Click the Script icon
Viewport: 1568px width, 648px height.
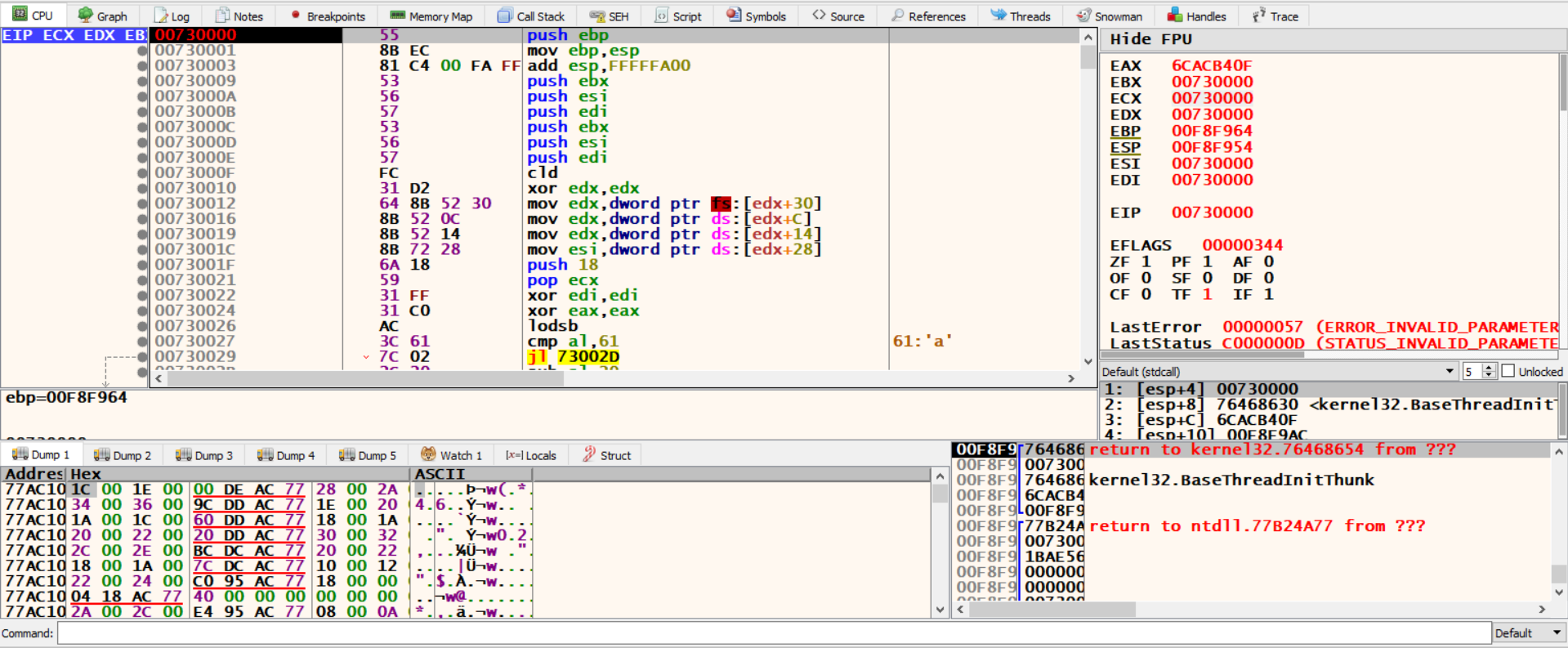click(661, 16)
